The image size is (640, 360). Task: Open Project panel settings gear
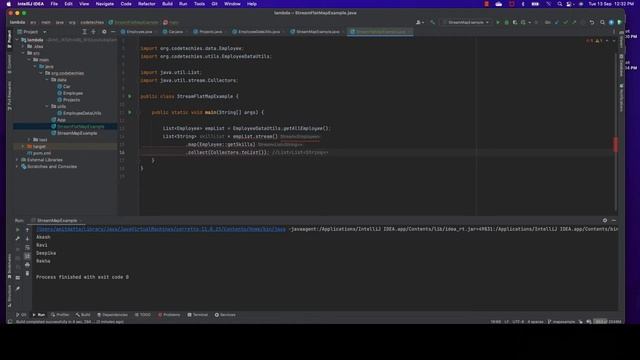(104, 32)
